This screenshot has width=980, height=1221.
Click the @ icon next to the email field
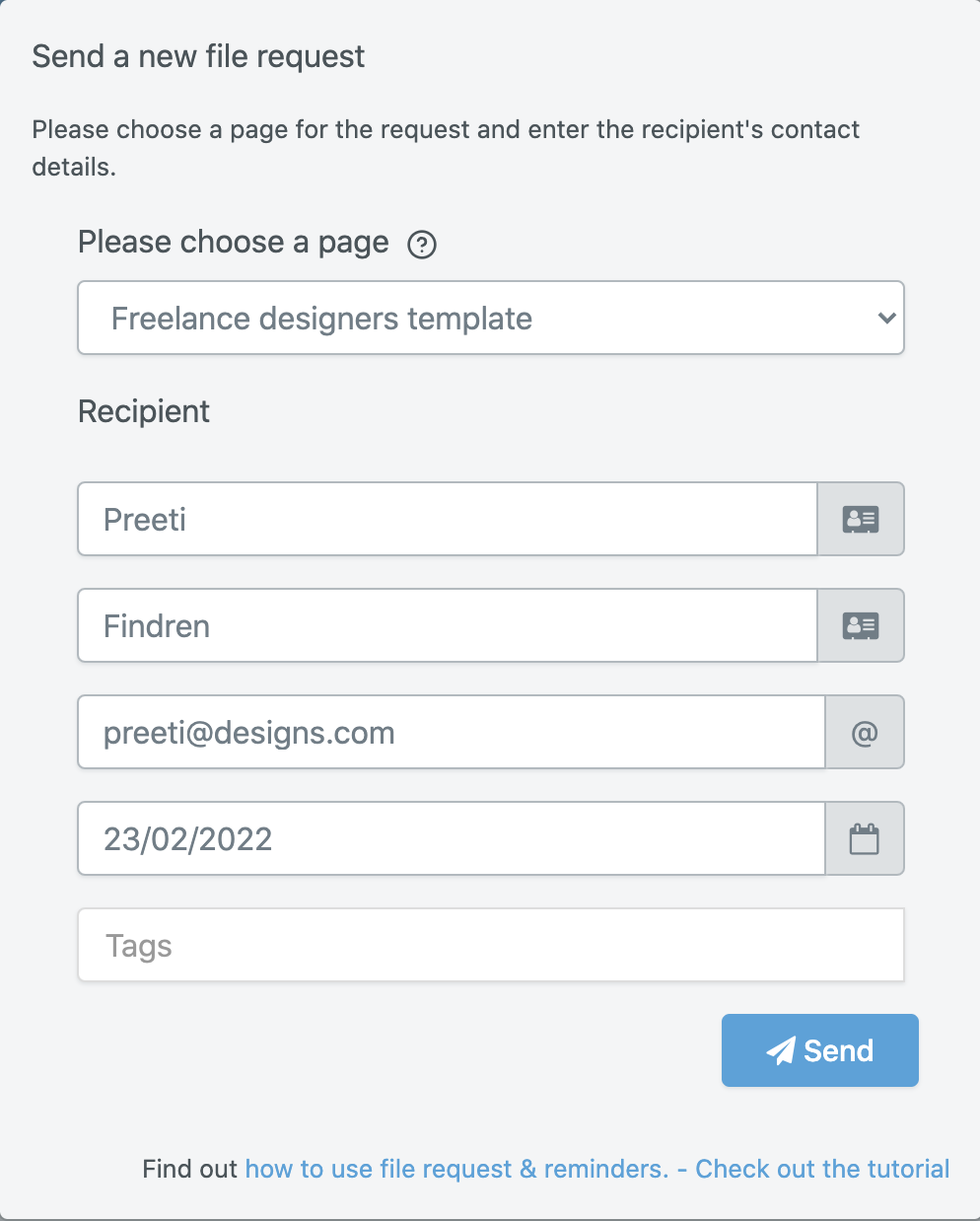point(865,732)
